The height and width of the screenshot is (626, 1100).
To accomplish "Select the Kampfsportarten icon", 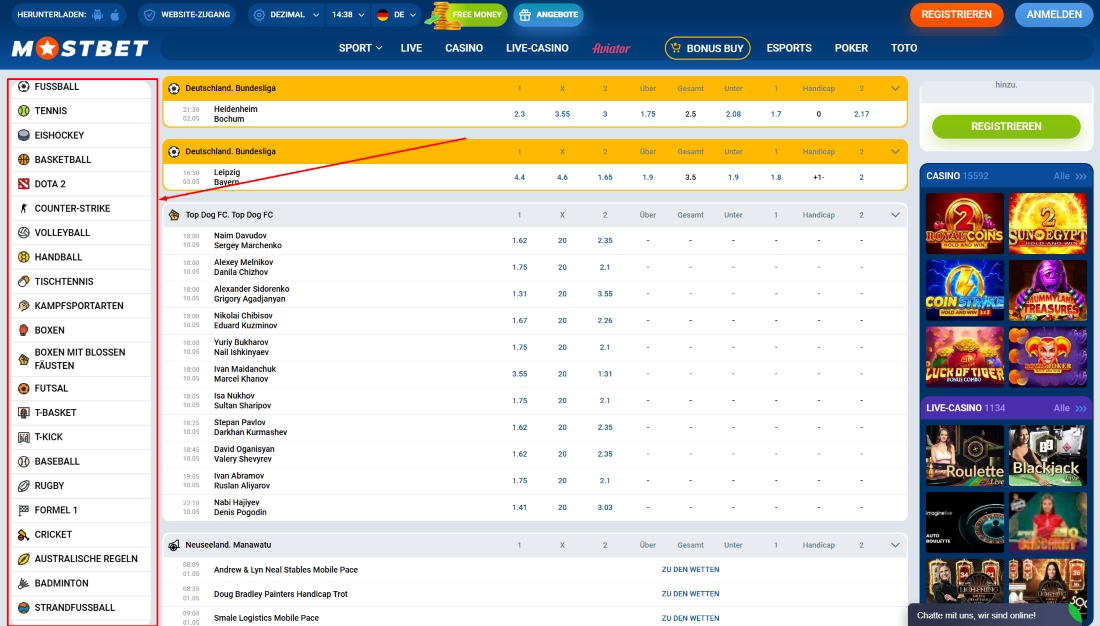I will click(24, 306).
